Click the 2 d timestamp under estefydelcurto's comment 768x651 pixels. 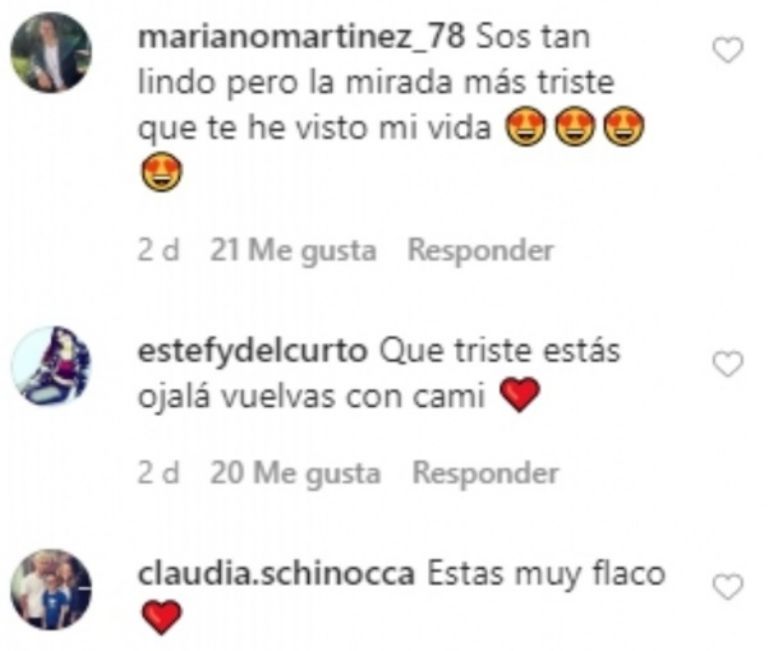(158, 473)
